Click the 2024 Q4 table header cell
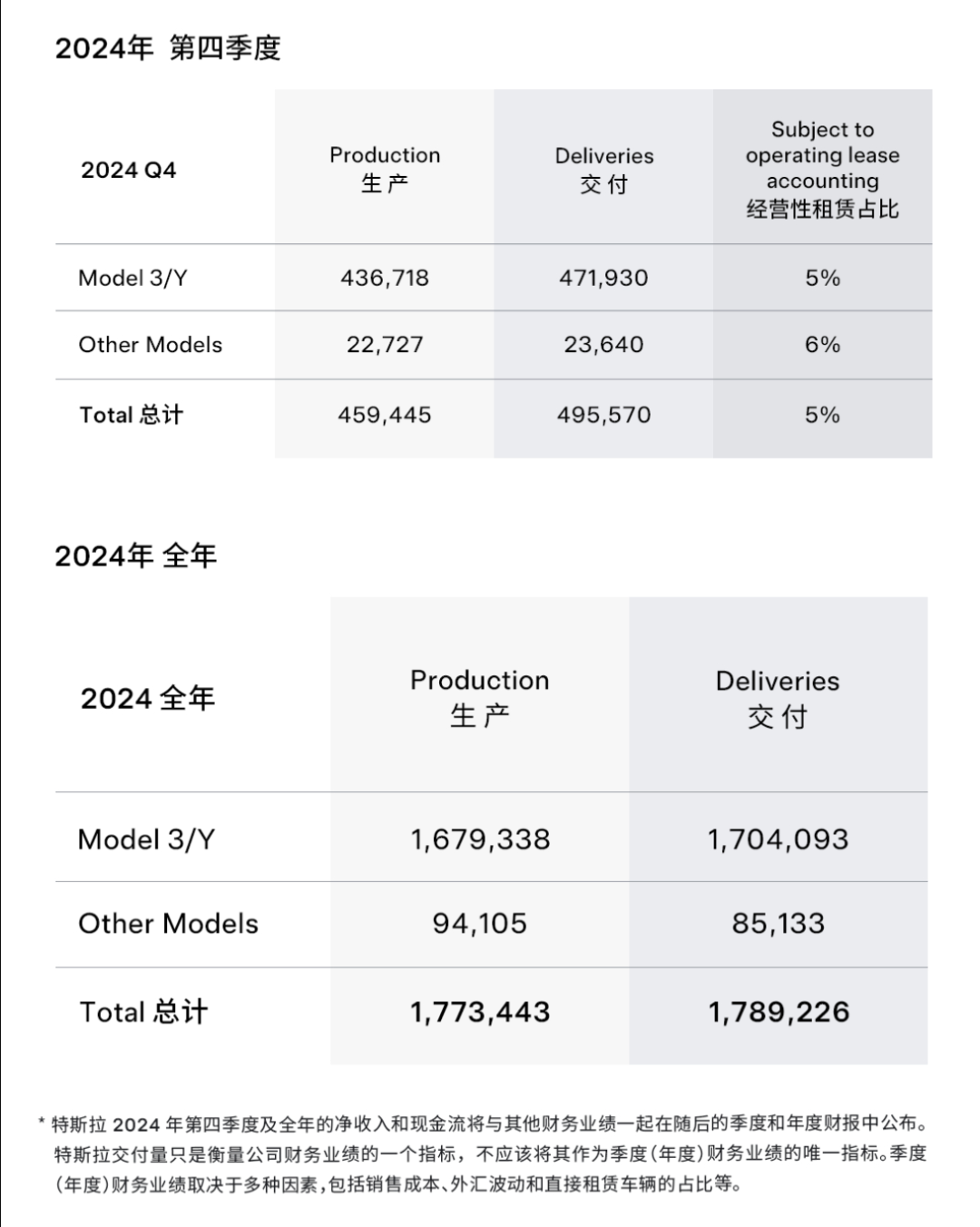 tap(128, 170)
